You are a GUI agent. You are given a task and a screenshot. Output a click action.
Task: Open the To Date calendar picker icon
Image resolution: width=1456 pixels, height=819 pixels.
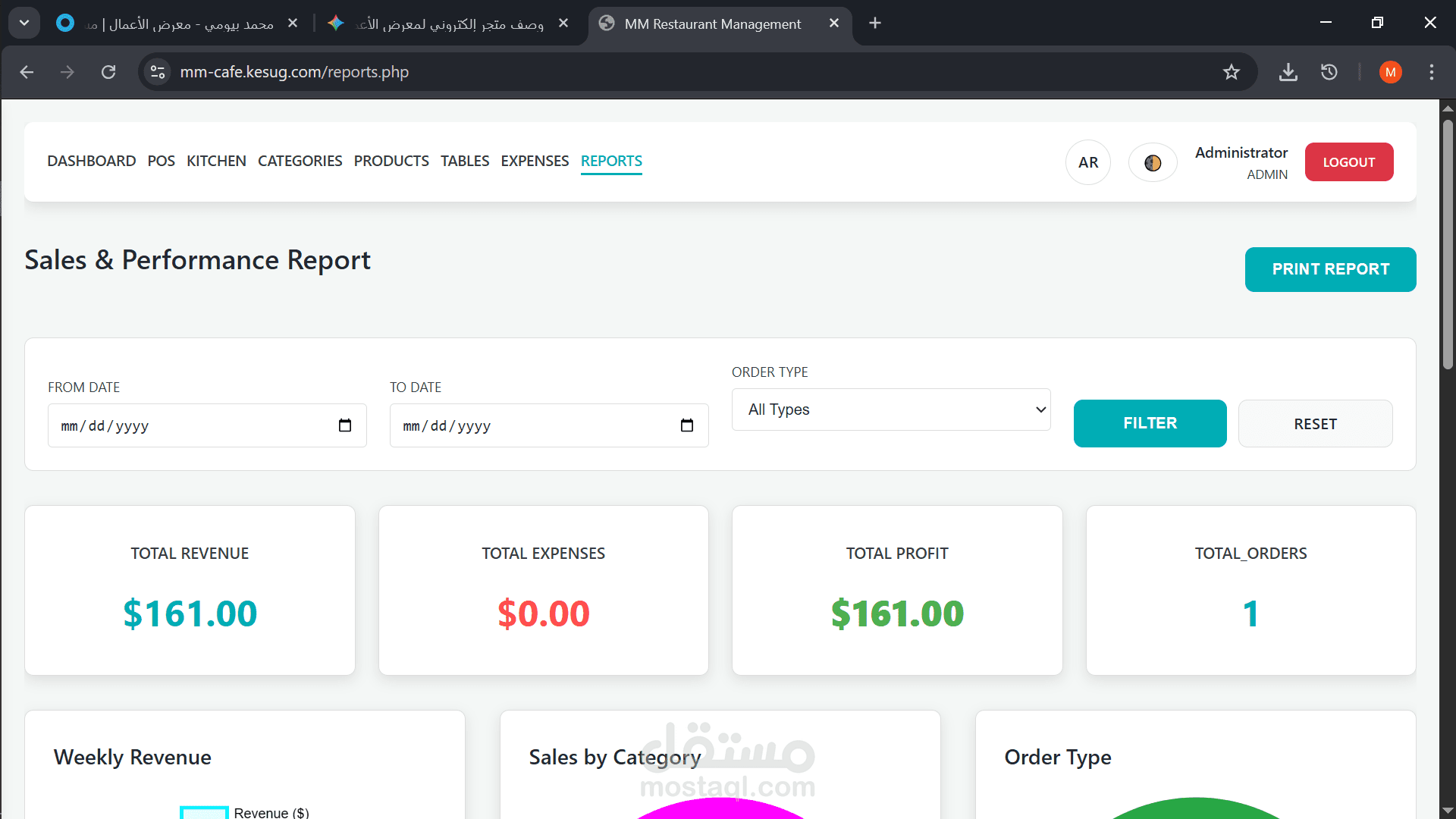click(x=687, y=425)
